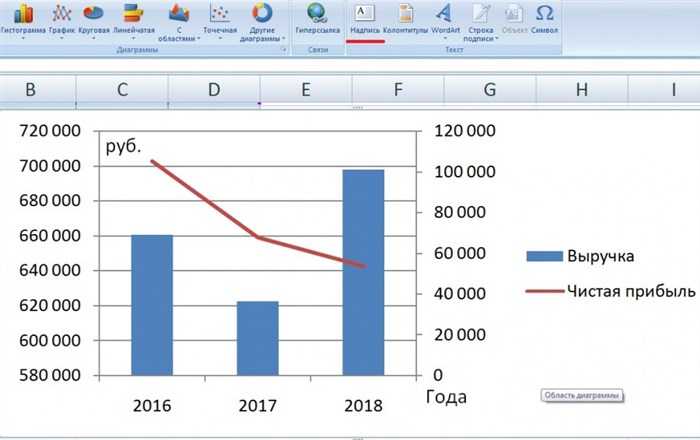Viewport: 700px width, 440px height.
Task: Click the 2018 category axis label
Action: 363,406
